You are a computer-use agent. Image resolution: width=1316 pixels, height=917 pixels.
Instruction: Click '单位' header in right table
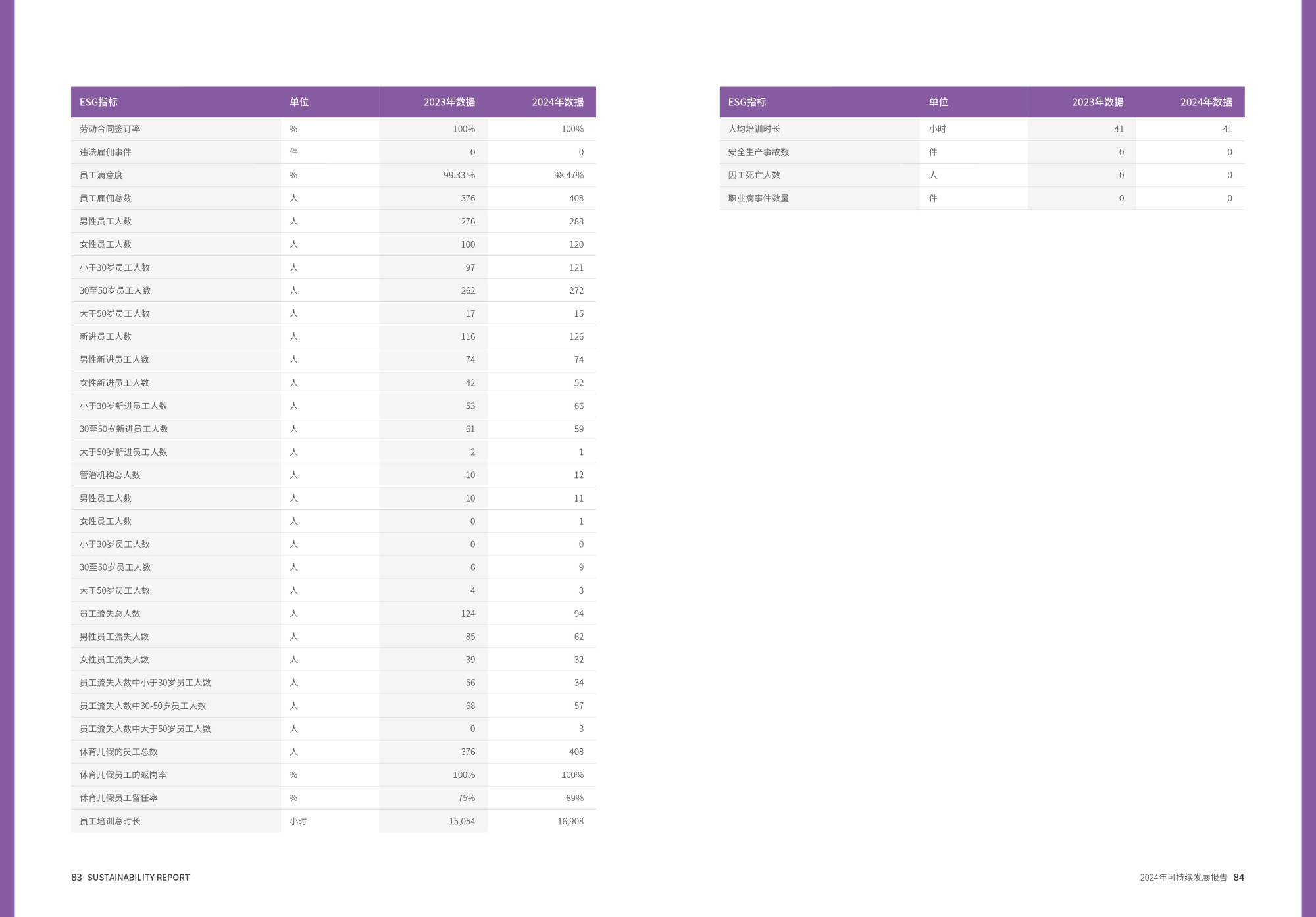coord(938,102)
